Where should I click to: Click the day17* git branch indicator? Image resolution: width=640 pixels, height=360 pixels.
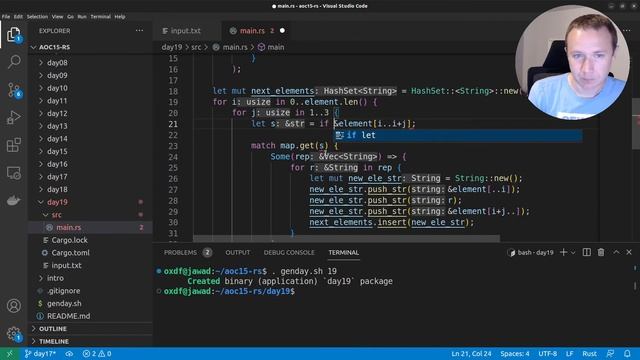click(40, 353)
